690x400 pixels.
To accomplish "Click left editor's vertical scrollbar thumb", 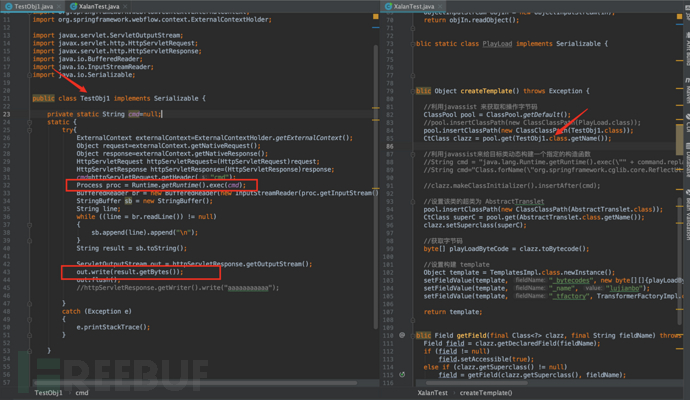I will (x=376, y=187).
